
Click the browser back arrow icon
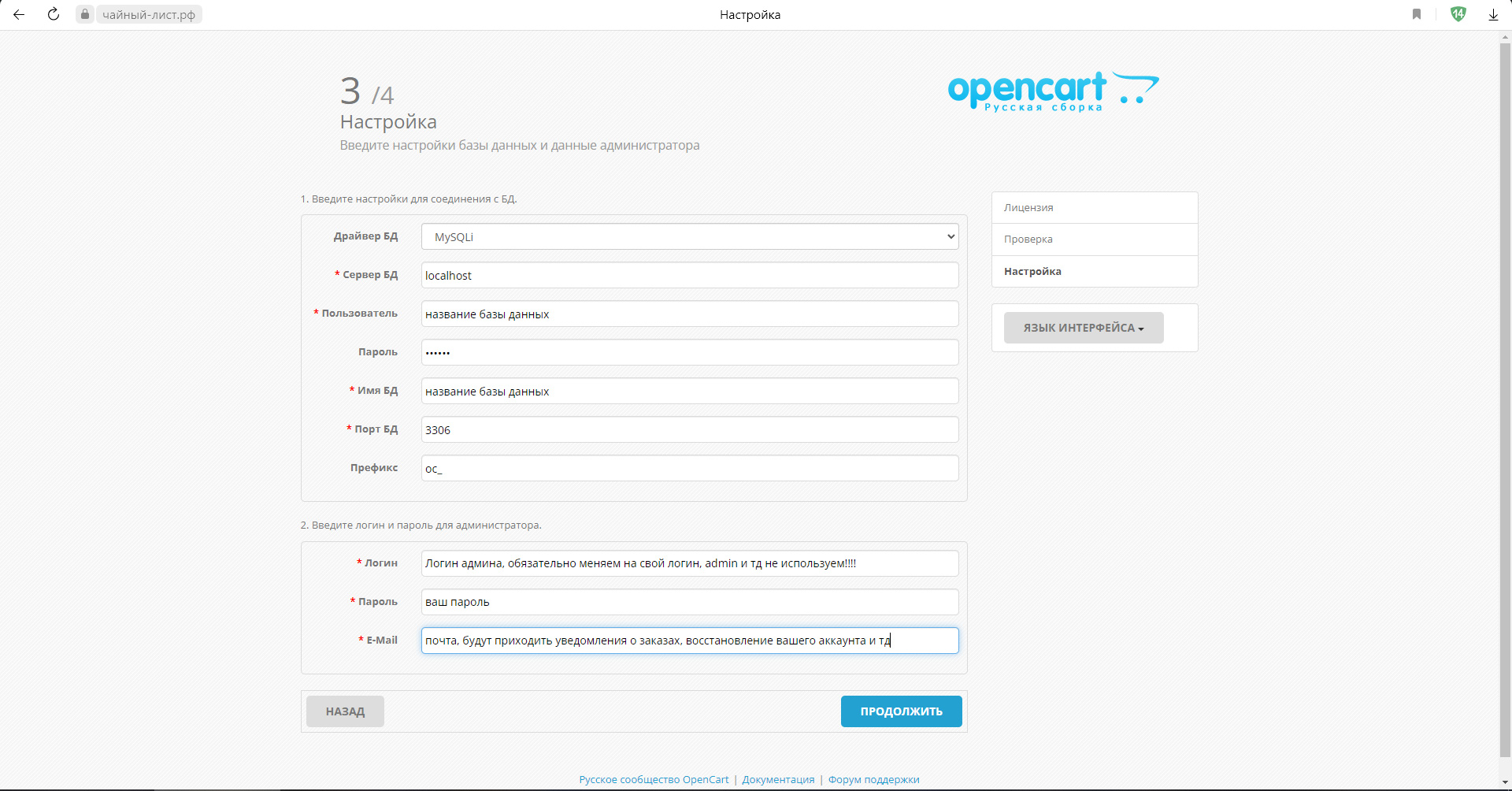point(19,14)
